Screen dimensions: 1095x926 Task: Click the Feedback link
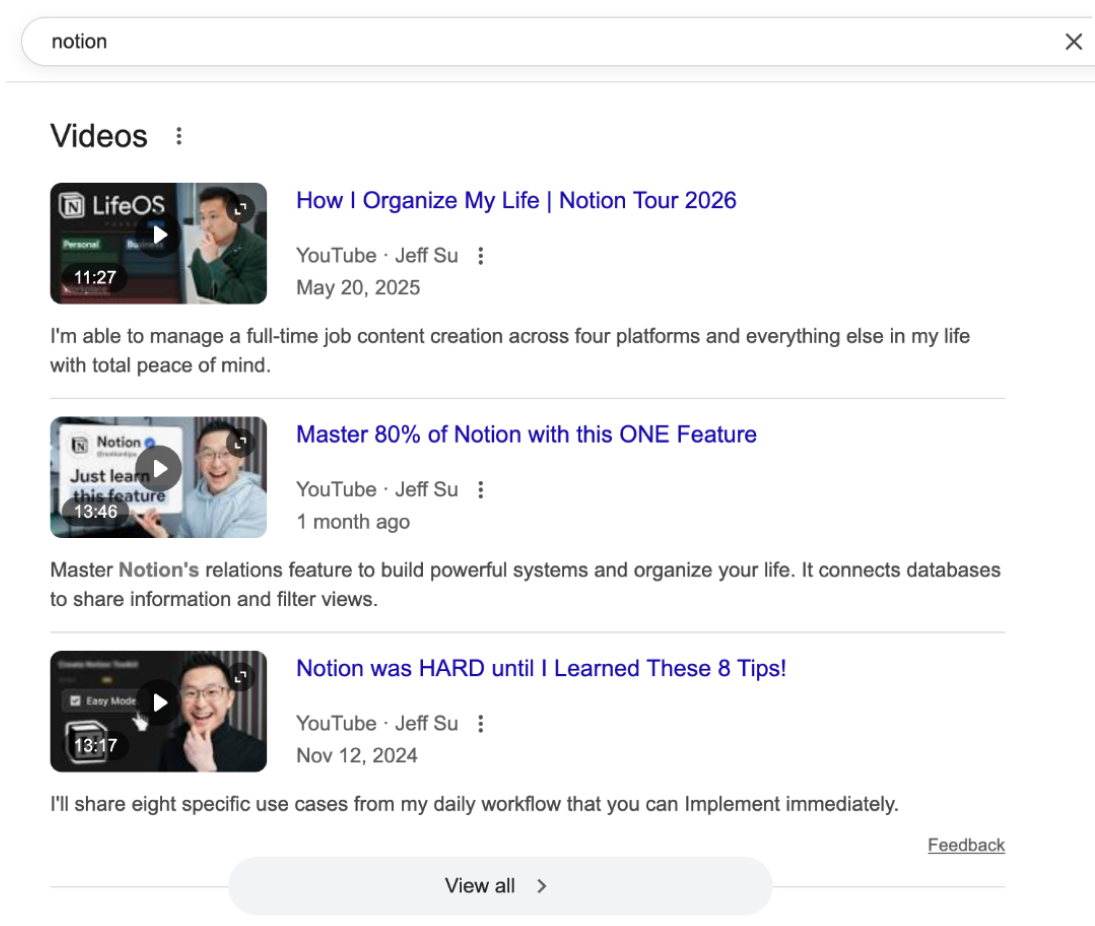click(x=966, y=845)
